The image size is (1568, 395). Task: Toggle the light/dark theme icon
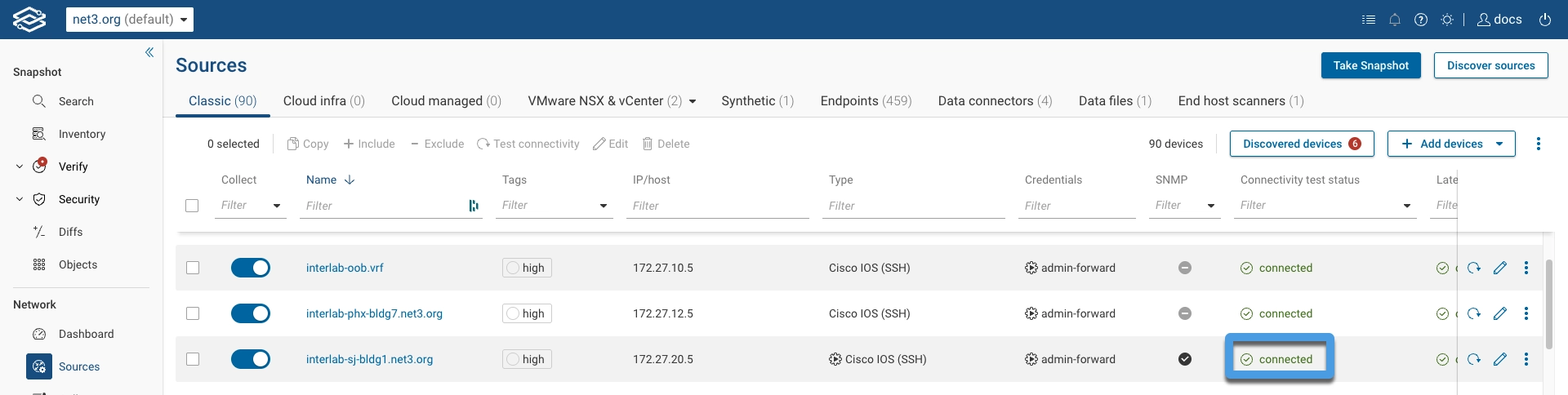click(1447, 20)
